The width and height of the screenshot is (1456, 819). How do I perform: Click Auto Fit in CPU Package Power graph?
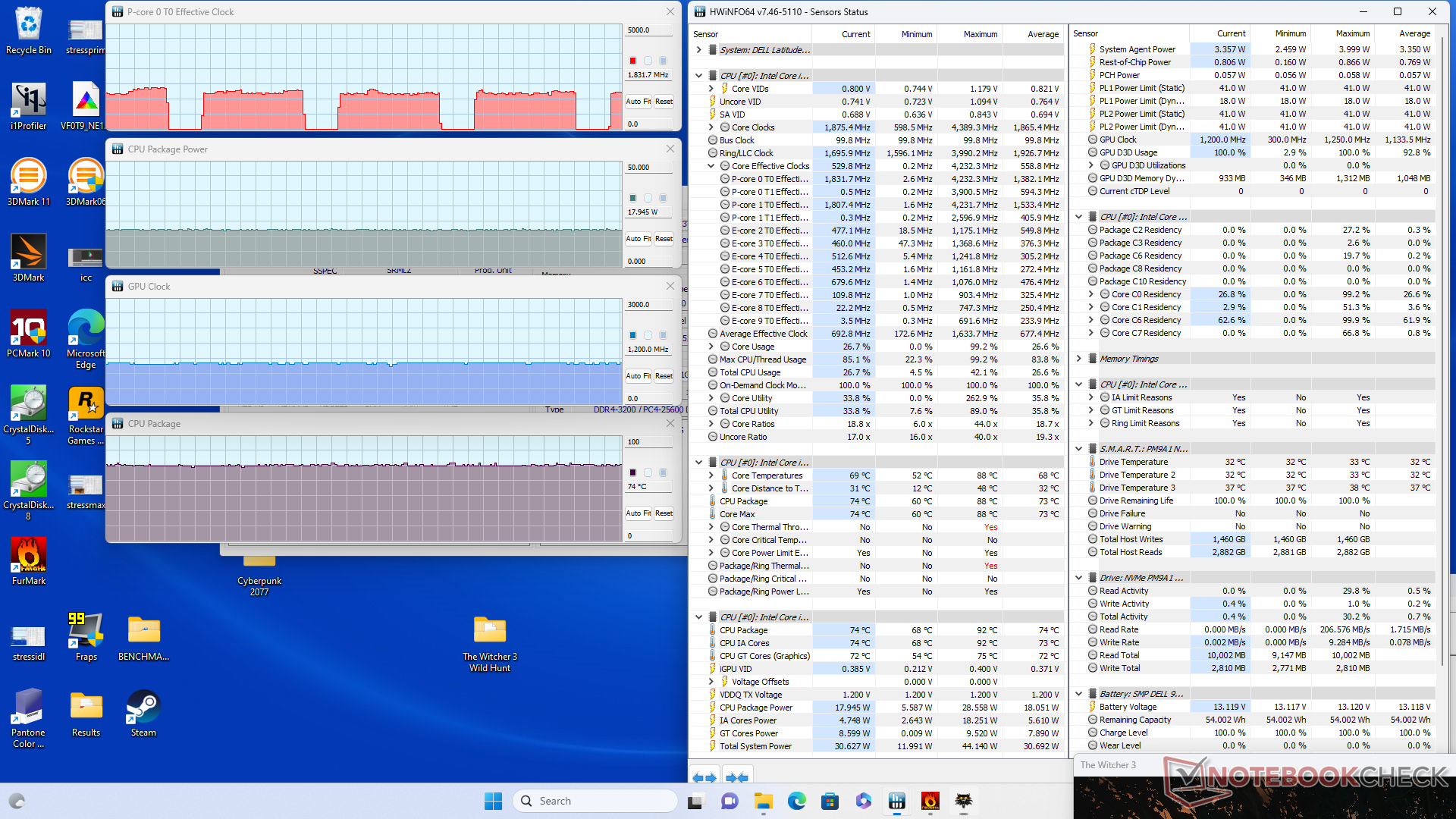tap(638, 239)
